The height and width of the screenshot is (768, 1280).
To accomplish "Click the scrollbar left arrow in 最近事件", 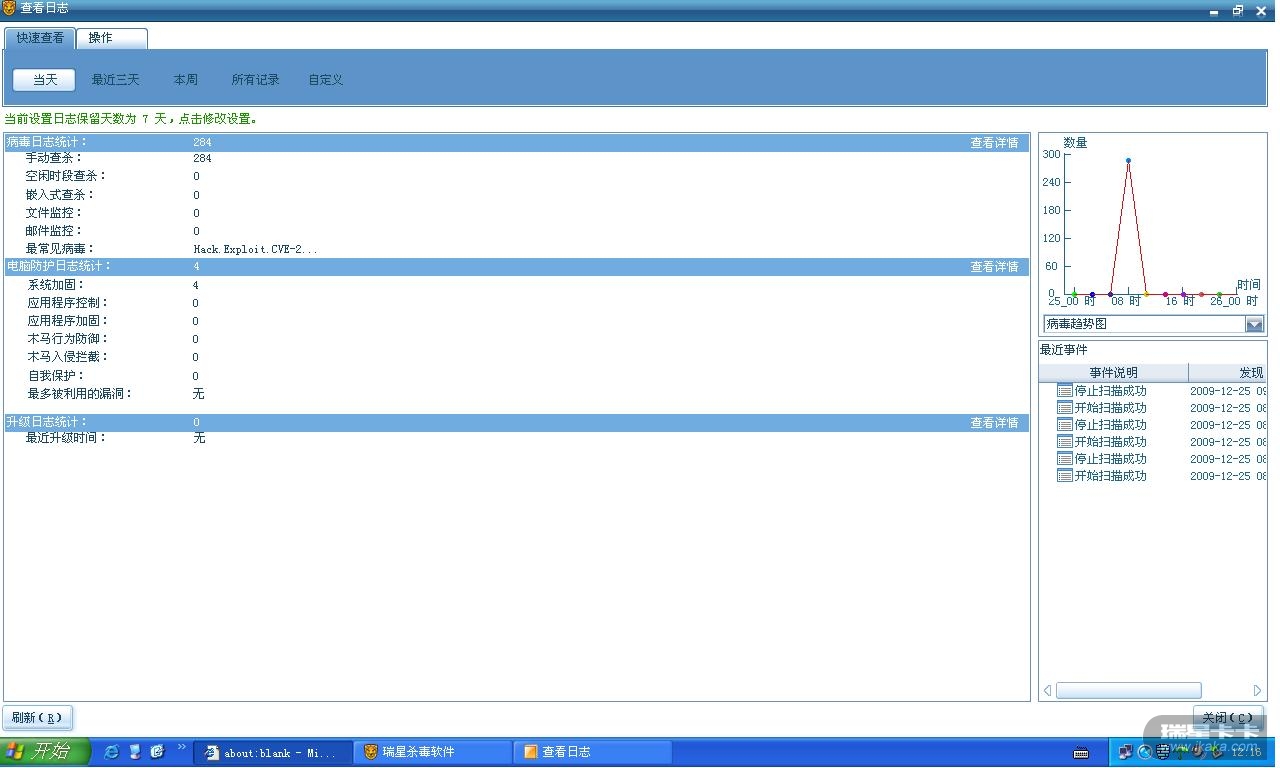I will pyautogui.click(x=1047, y=691).
